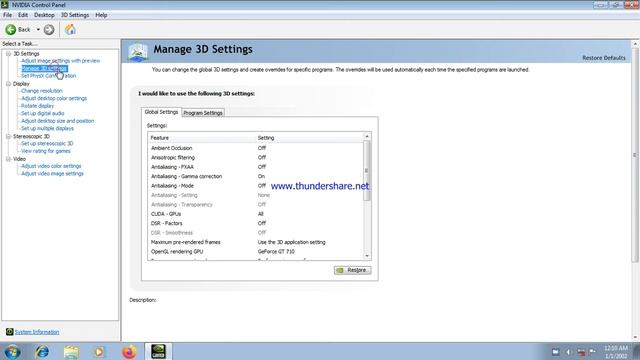Open the Desktop menu

[44, 15]
